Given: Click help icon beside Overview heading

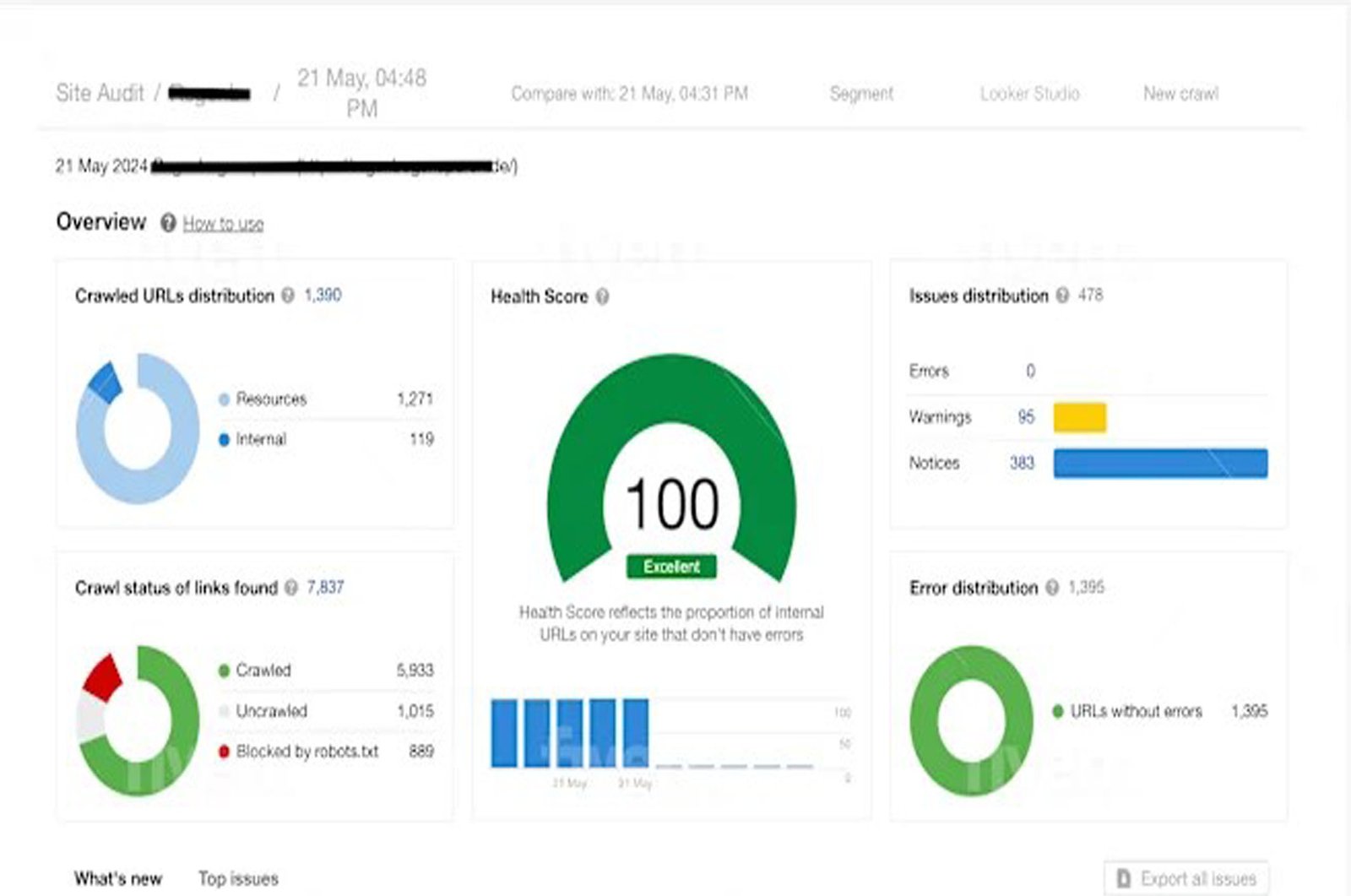Looking at the screenshot, I should 168,223.
